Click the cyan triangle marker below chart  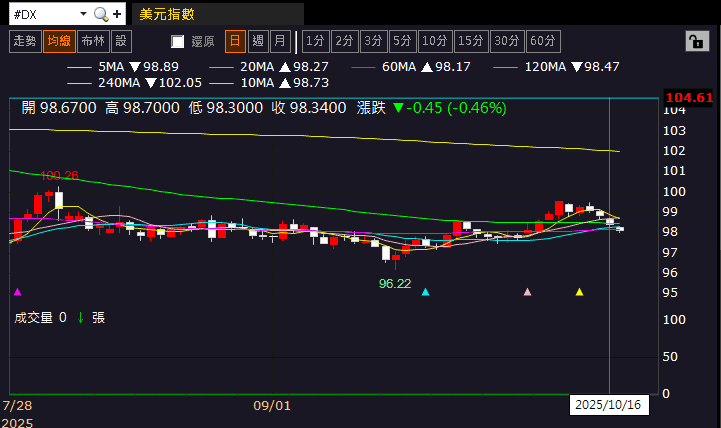click(425, 292)
